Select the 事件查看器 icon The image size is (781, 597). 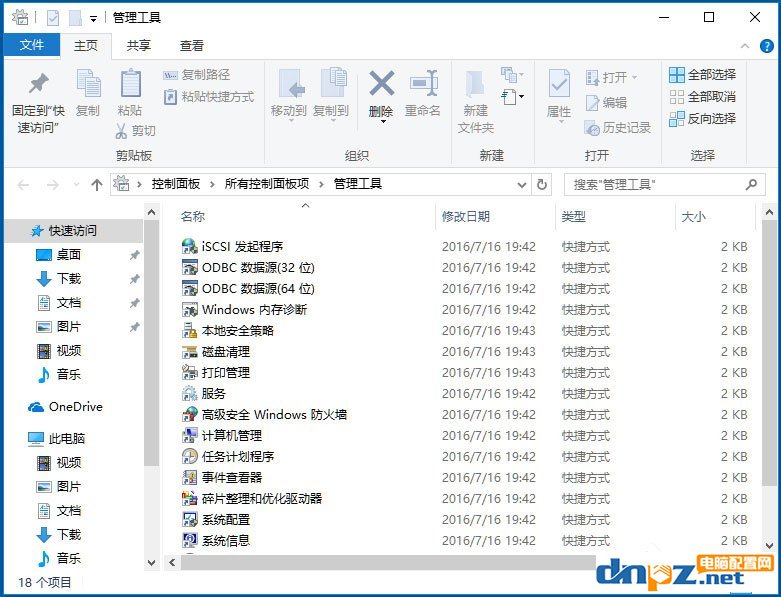coord(189,478)
